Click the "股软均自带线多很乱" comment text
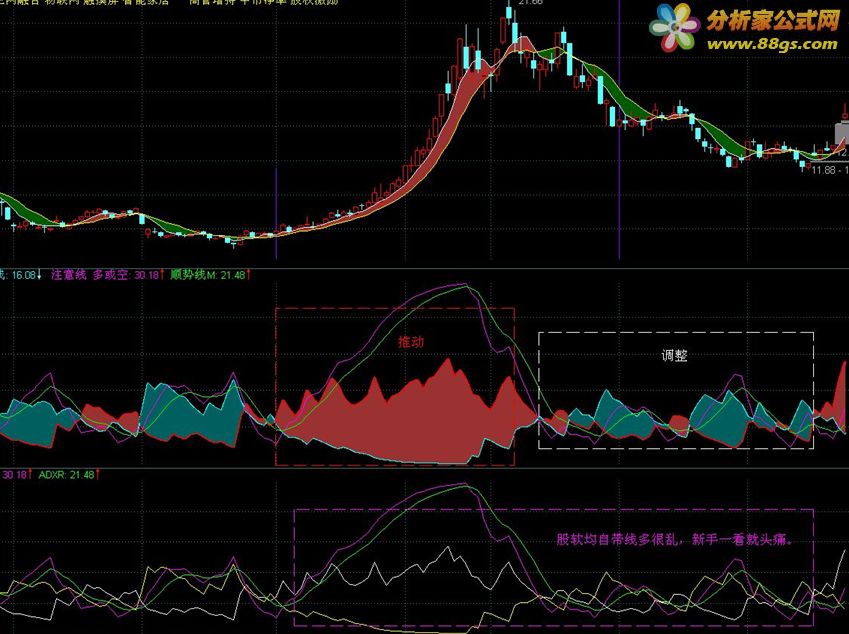849x634 pixels. tap(617, 540)
